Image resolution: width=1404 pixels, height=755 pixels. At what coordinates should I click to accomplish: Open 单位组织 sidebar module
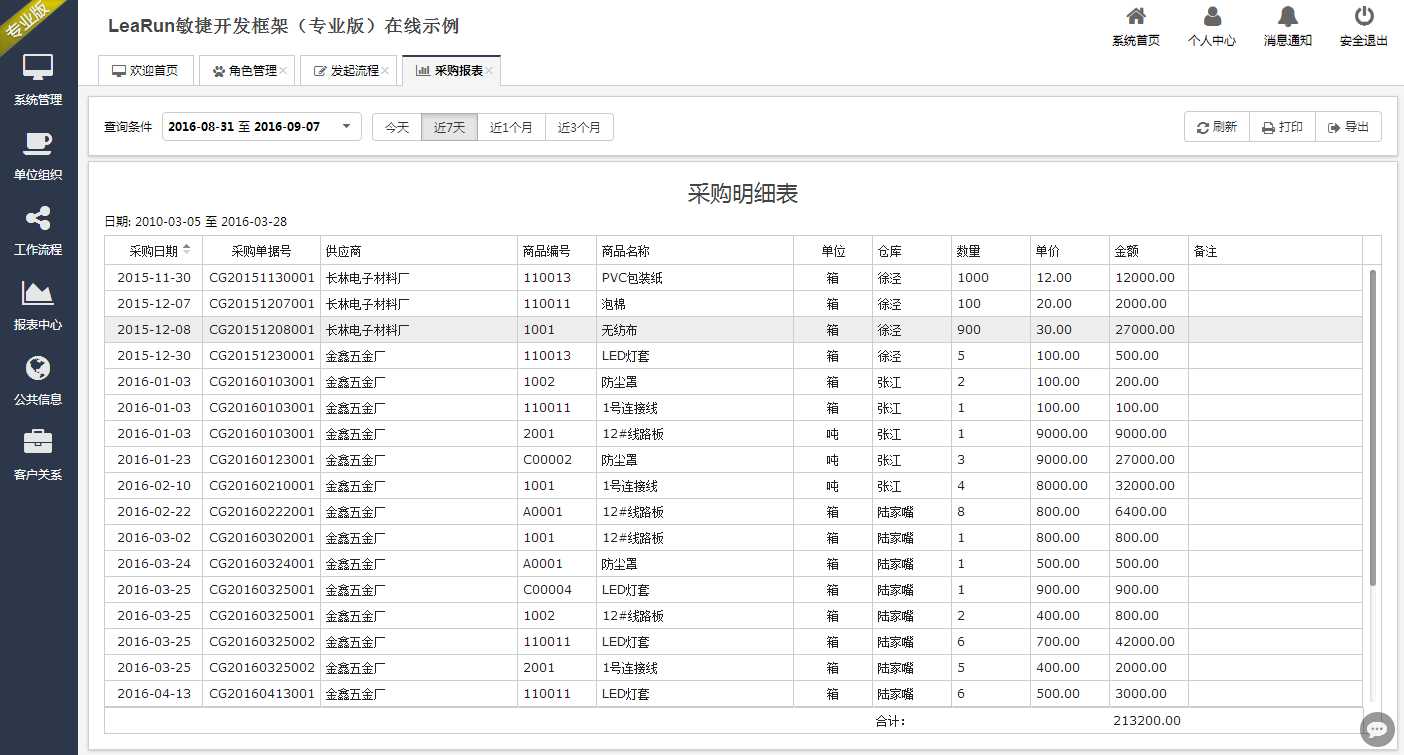38,155
